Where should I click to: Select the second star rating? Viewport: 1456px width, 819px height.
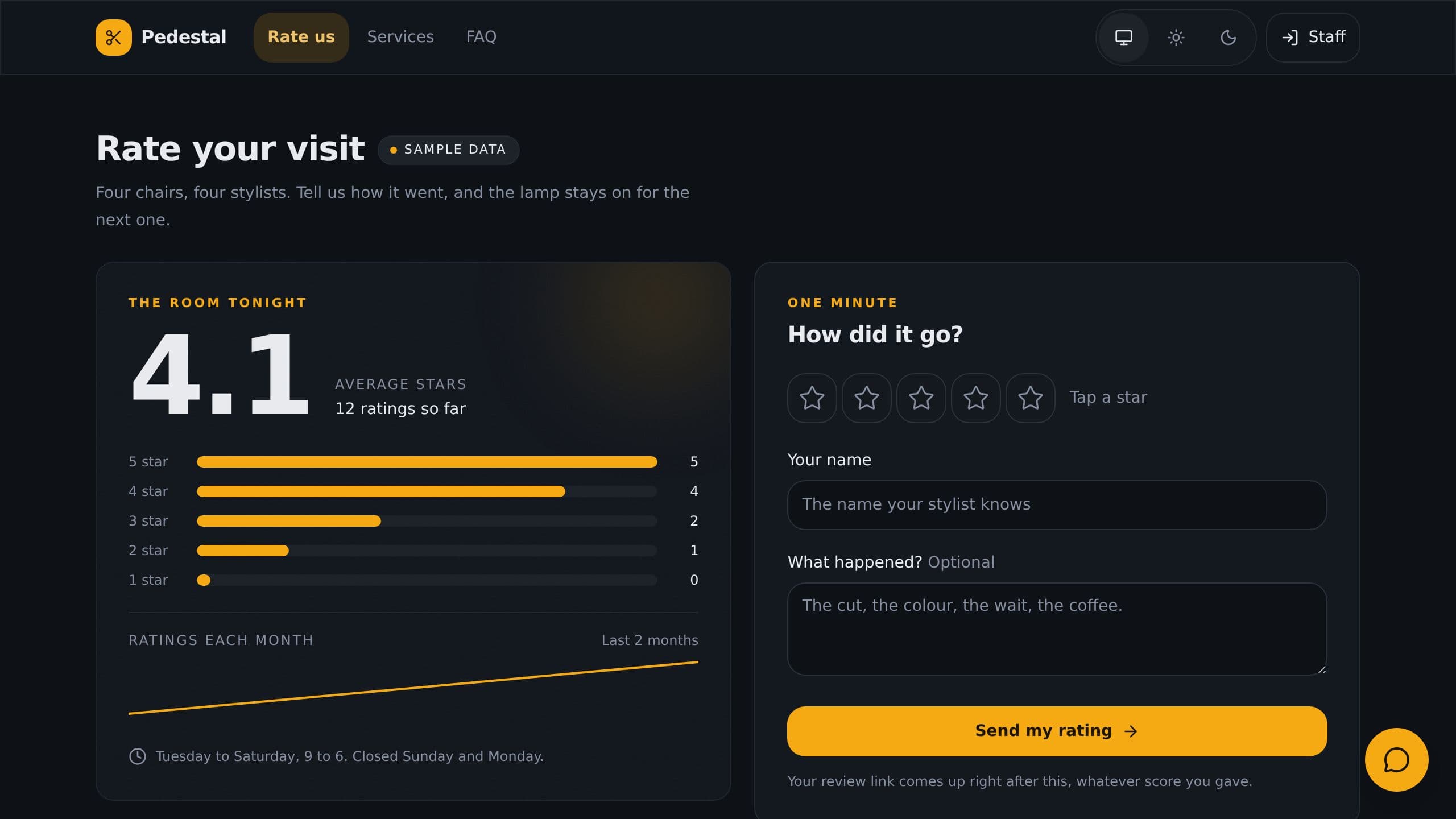(866, 398)
